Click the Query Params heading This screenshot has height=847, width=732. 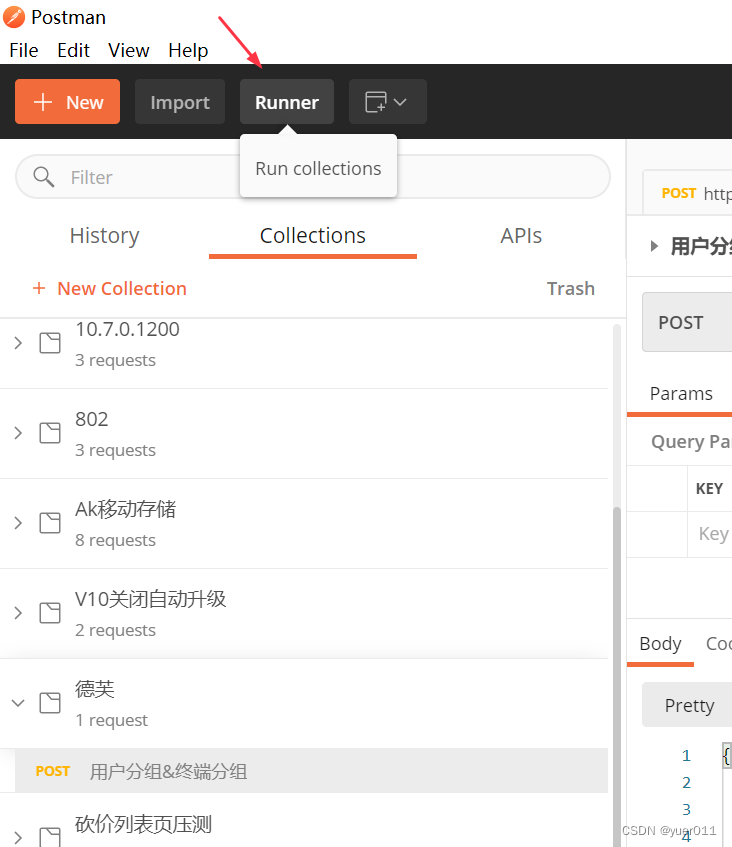691,442
